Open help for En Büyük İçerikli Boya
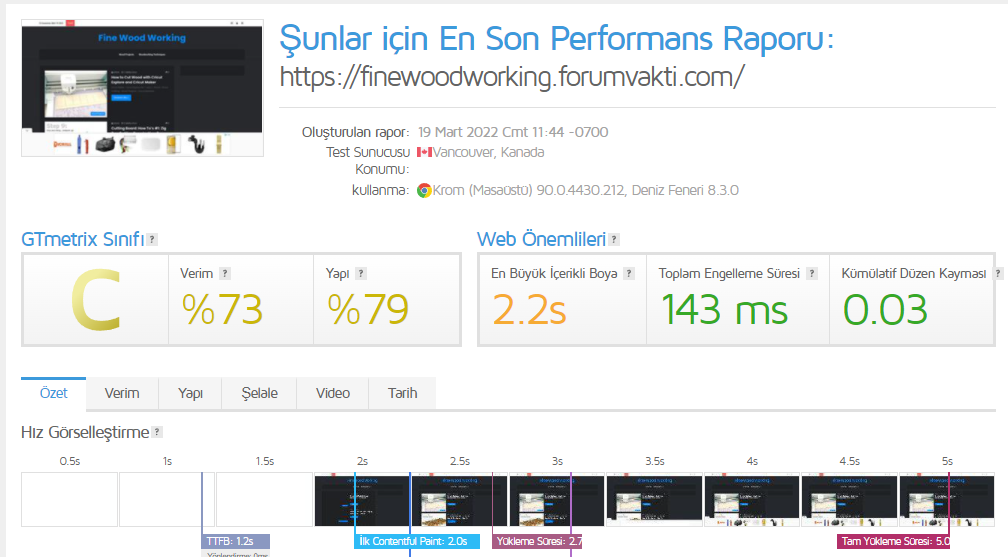 click(x=629, y=273)
